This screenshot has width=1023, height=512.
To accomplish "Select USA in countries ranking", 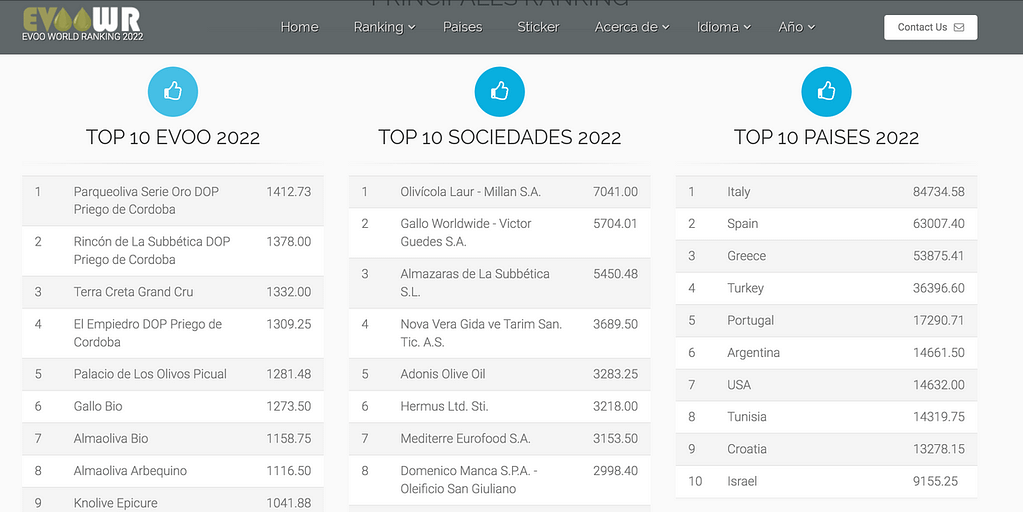I will click(x=739, y=385).
